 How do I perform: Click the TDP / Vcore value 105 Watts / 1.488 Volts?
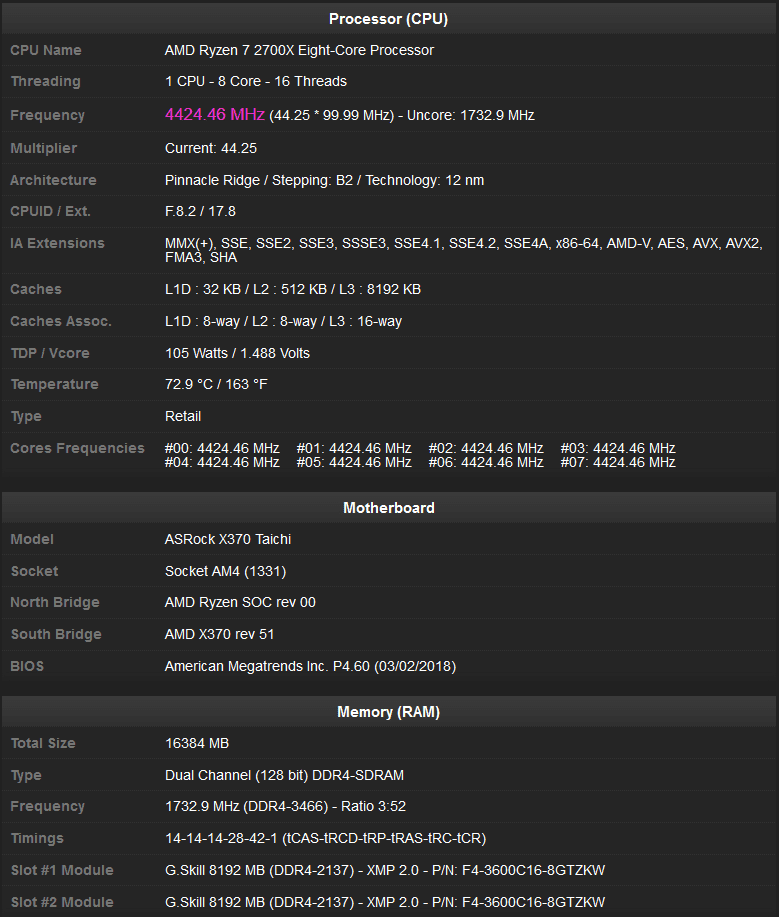click(x=237, y=353)
